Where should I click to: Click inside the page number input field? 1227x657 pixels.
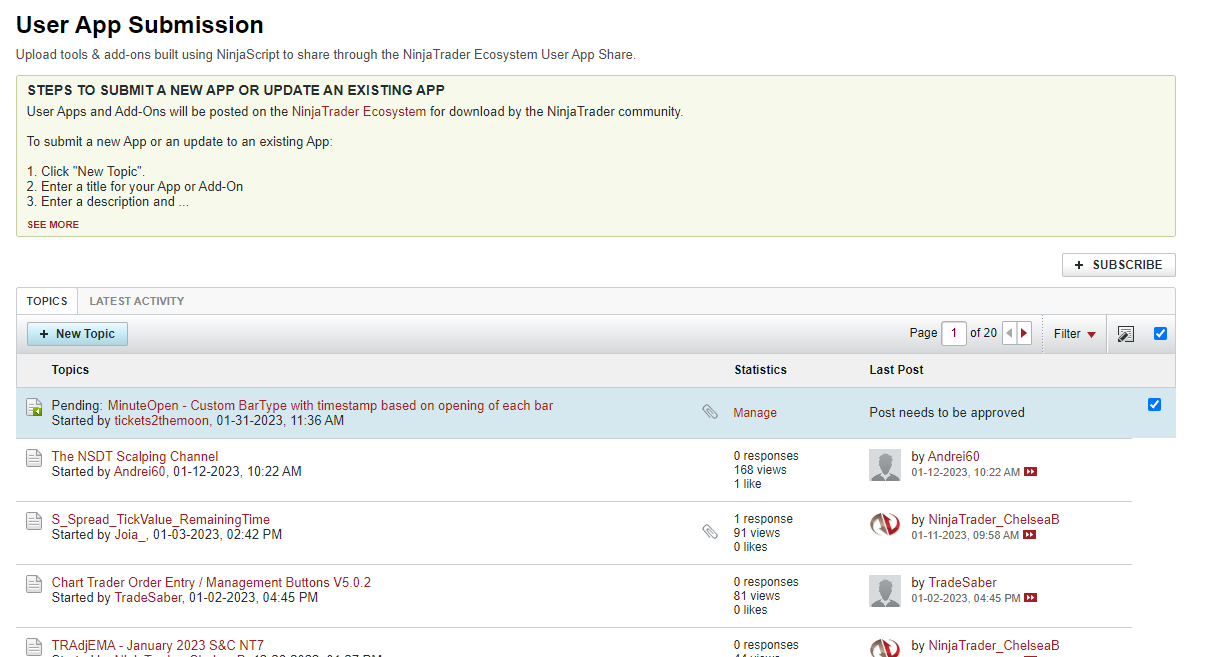tap(954, 332)
